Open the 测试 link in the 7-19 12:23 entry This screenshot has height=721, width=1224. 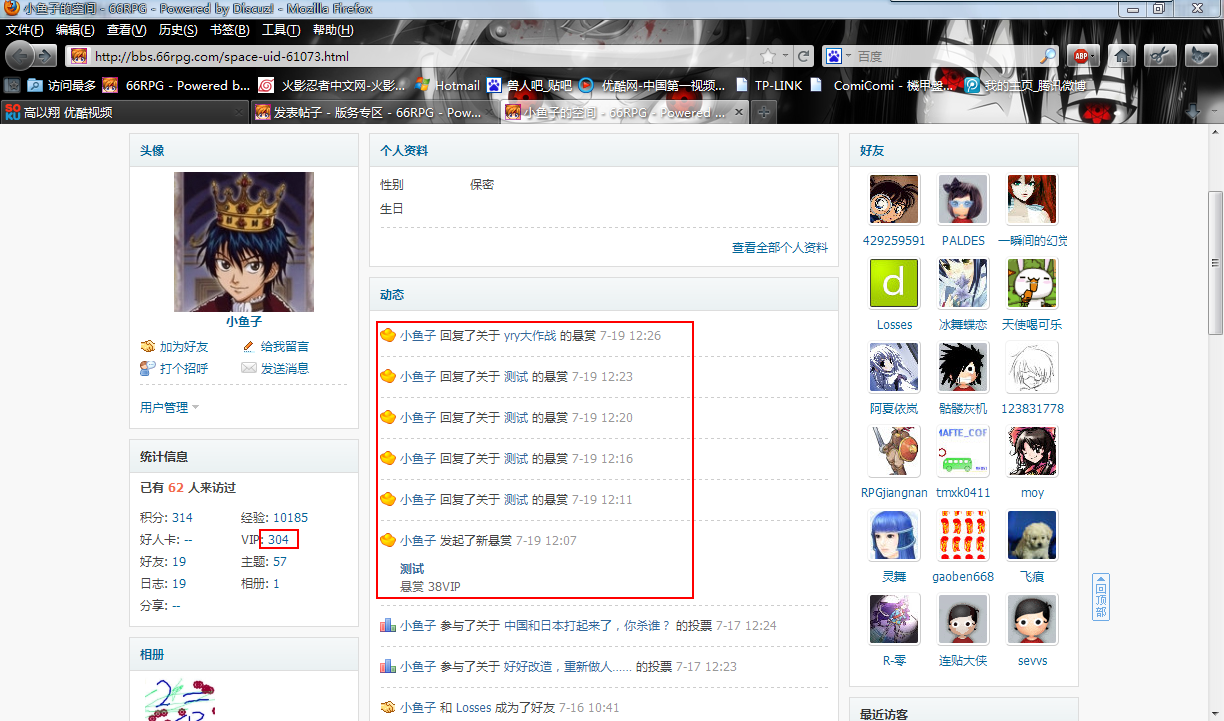point(516,377)
